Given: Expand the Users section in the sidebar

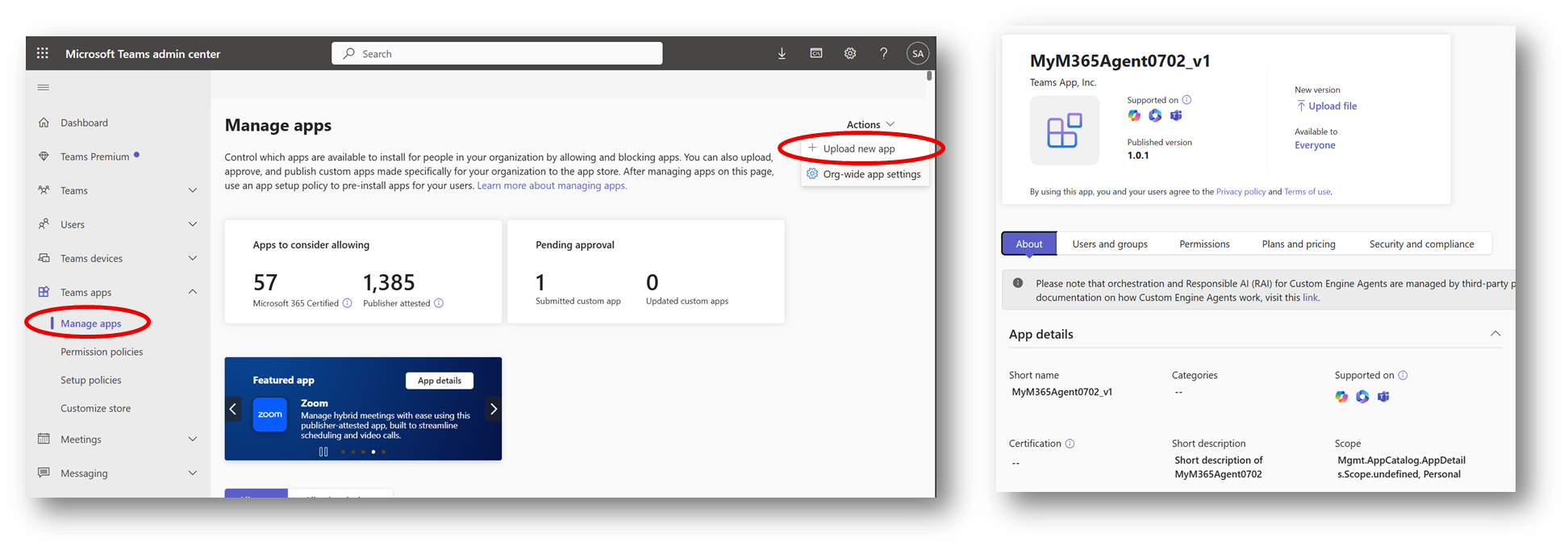Looking at the screenshot, I should click(193, 224).
